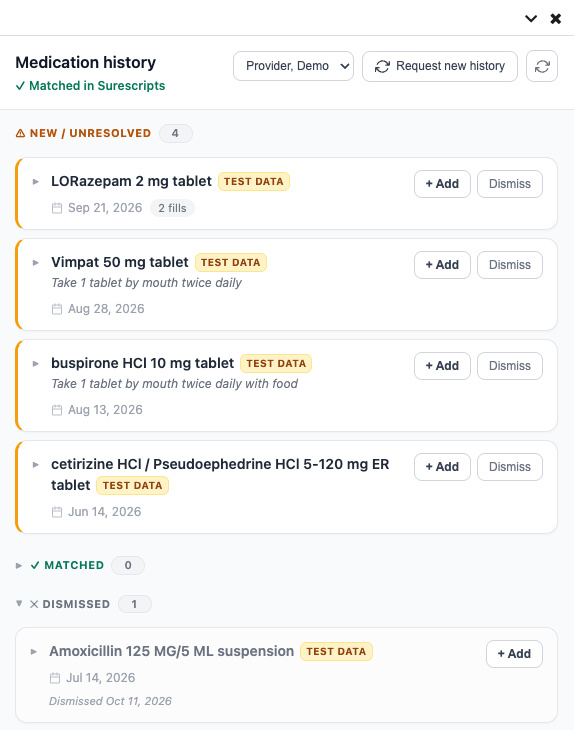The width and height of the screenshot is (574, 730).
Task: Add buspirone HCl 10 mg tablet
Action: pos(442,366)
